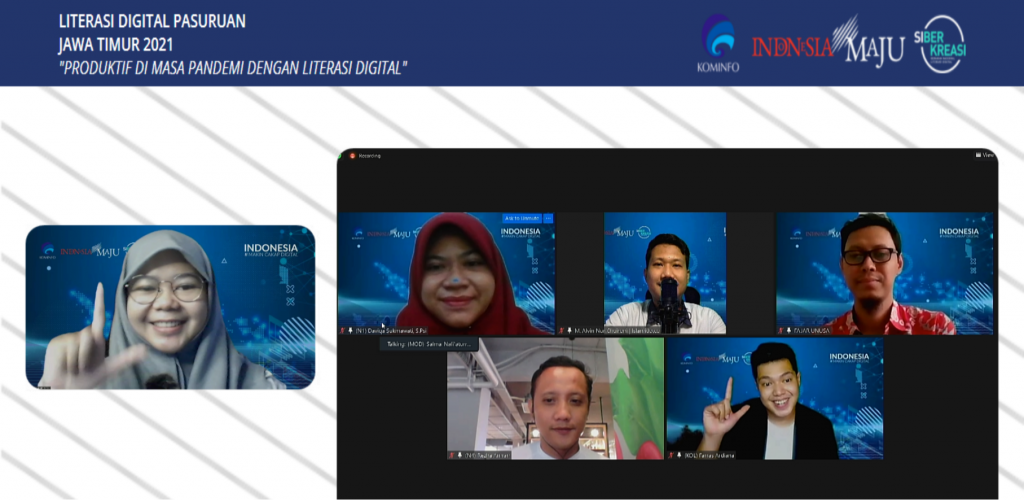Click the Literasi Digital Pasuruan title text
Screen dimensions: 1024x502
pos(152,21)
